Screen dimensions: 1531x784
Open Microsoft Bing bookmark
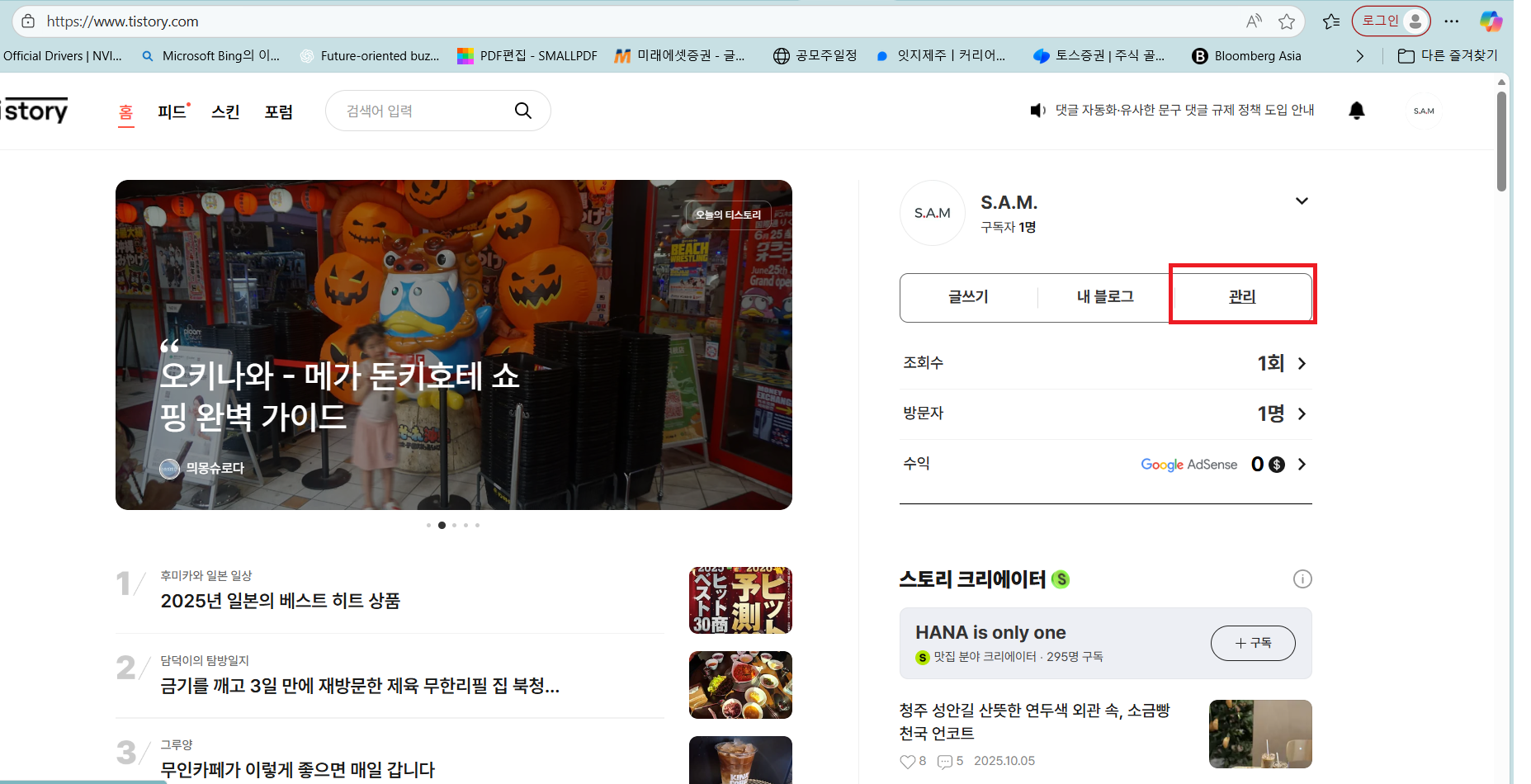[x=211, y=56]
